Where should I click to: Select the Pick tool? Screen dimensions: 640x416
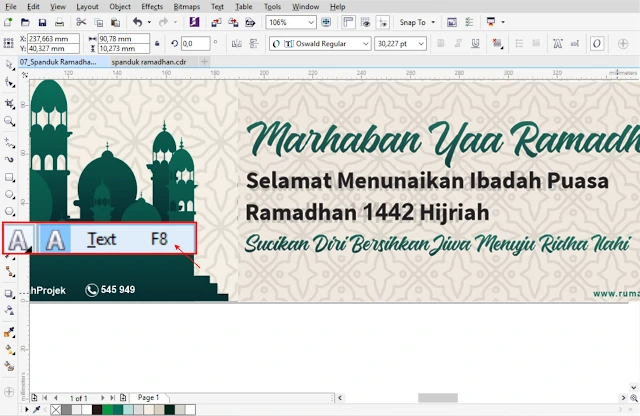(9, 65)
